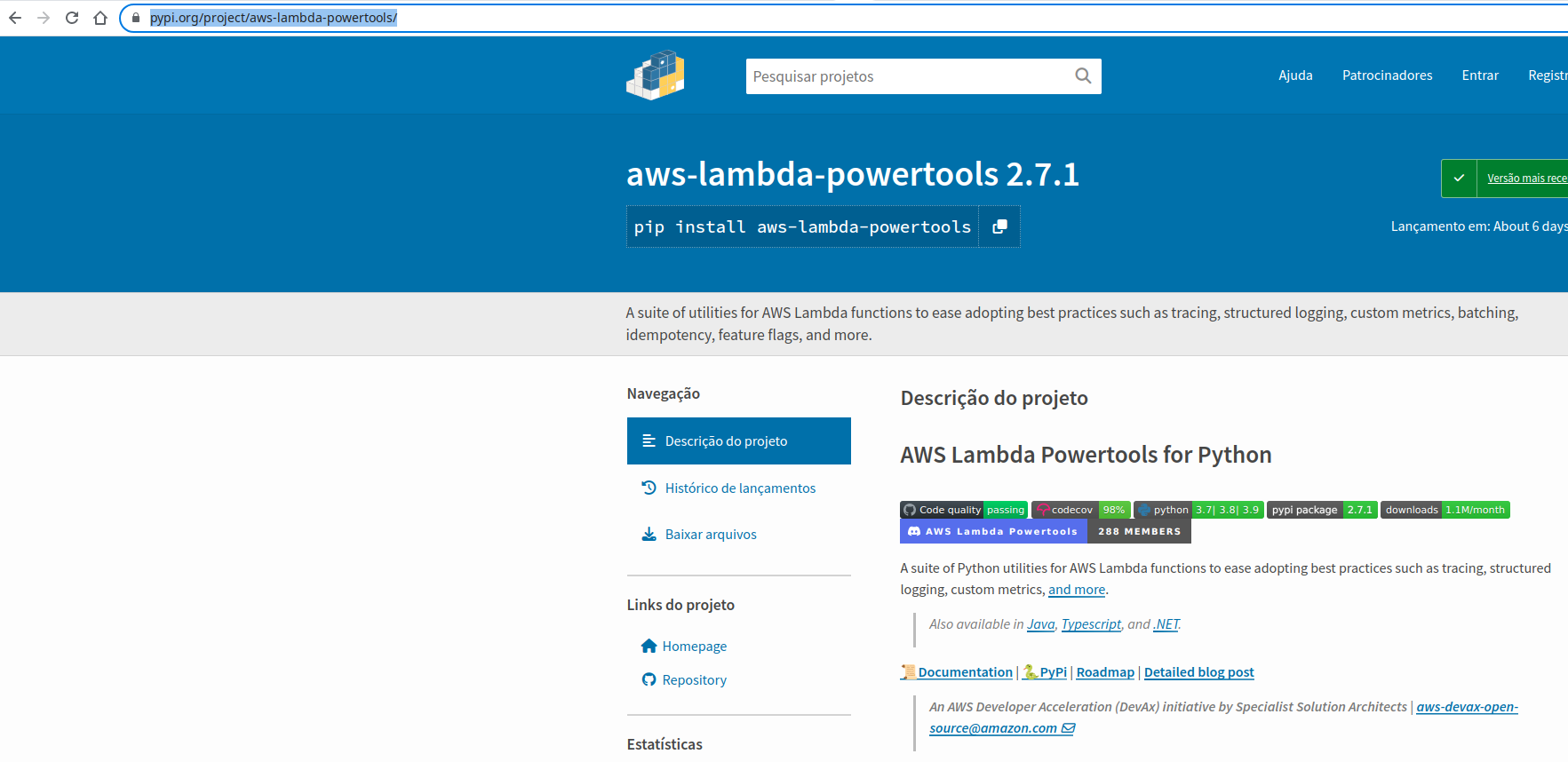This screenshot has width=1568, height=762.
Task: Click the envelope icon after email address
Action: [x=1069, y=728]
